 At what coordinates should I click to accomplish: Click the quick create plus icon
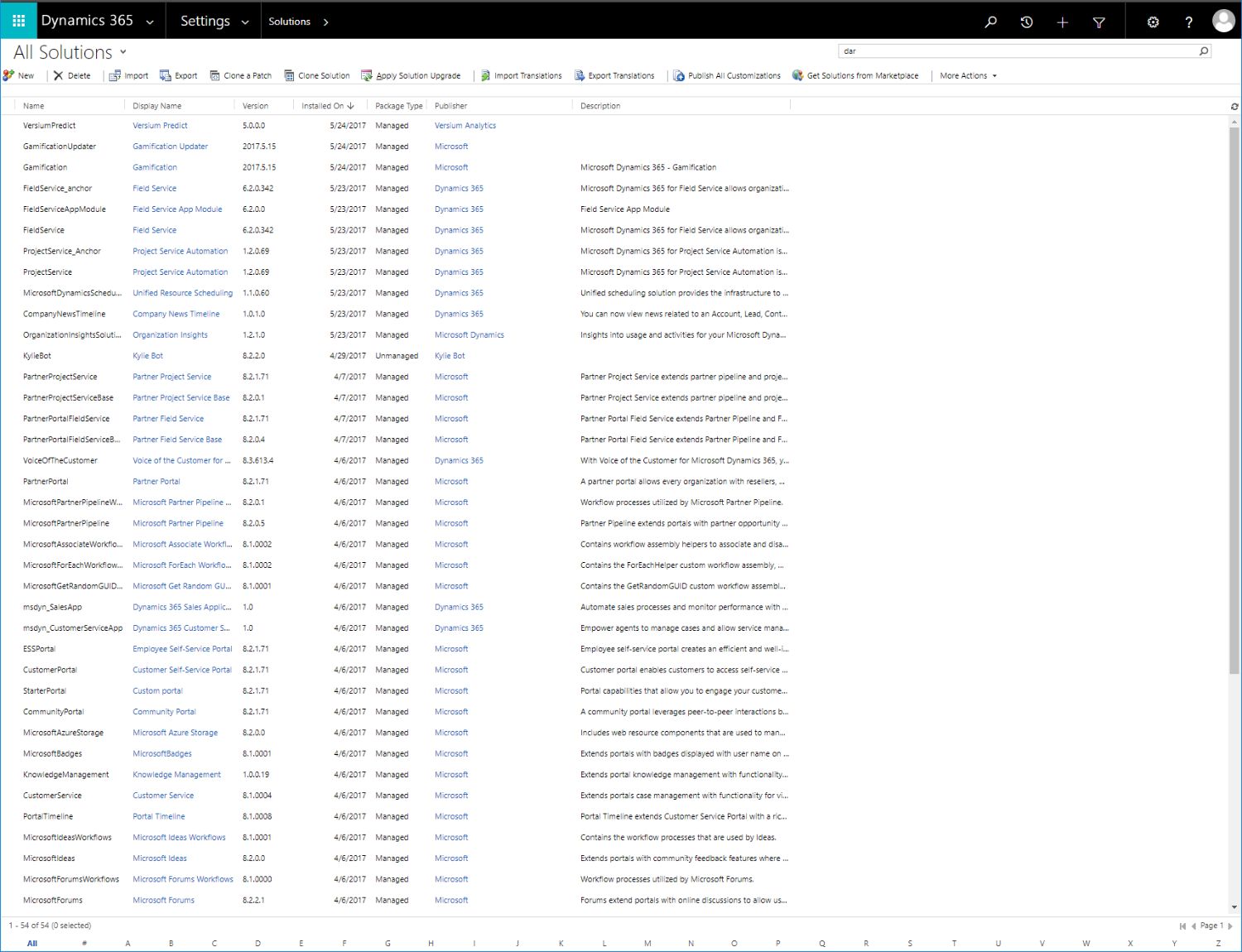pyautogui.click(x=1062, y=22)
